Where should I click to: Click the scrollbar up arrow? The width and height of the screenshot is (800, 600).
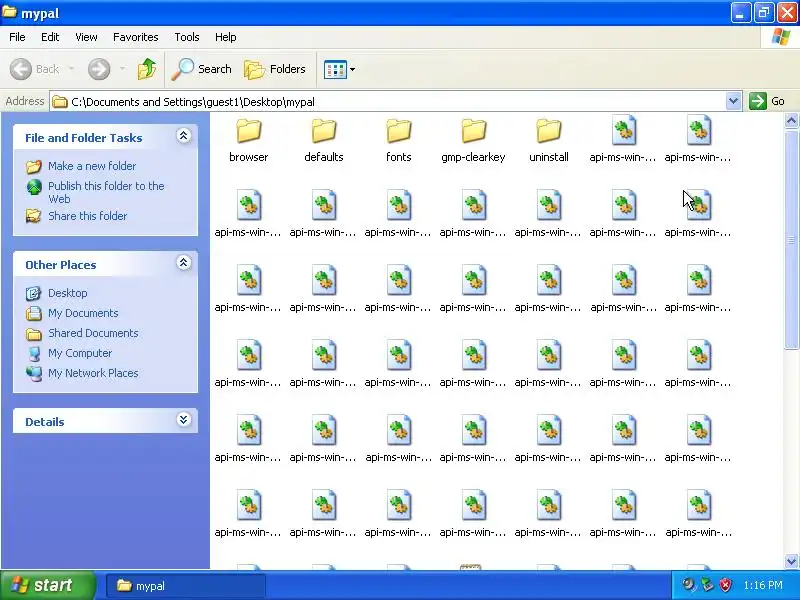791,121
